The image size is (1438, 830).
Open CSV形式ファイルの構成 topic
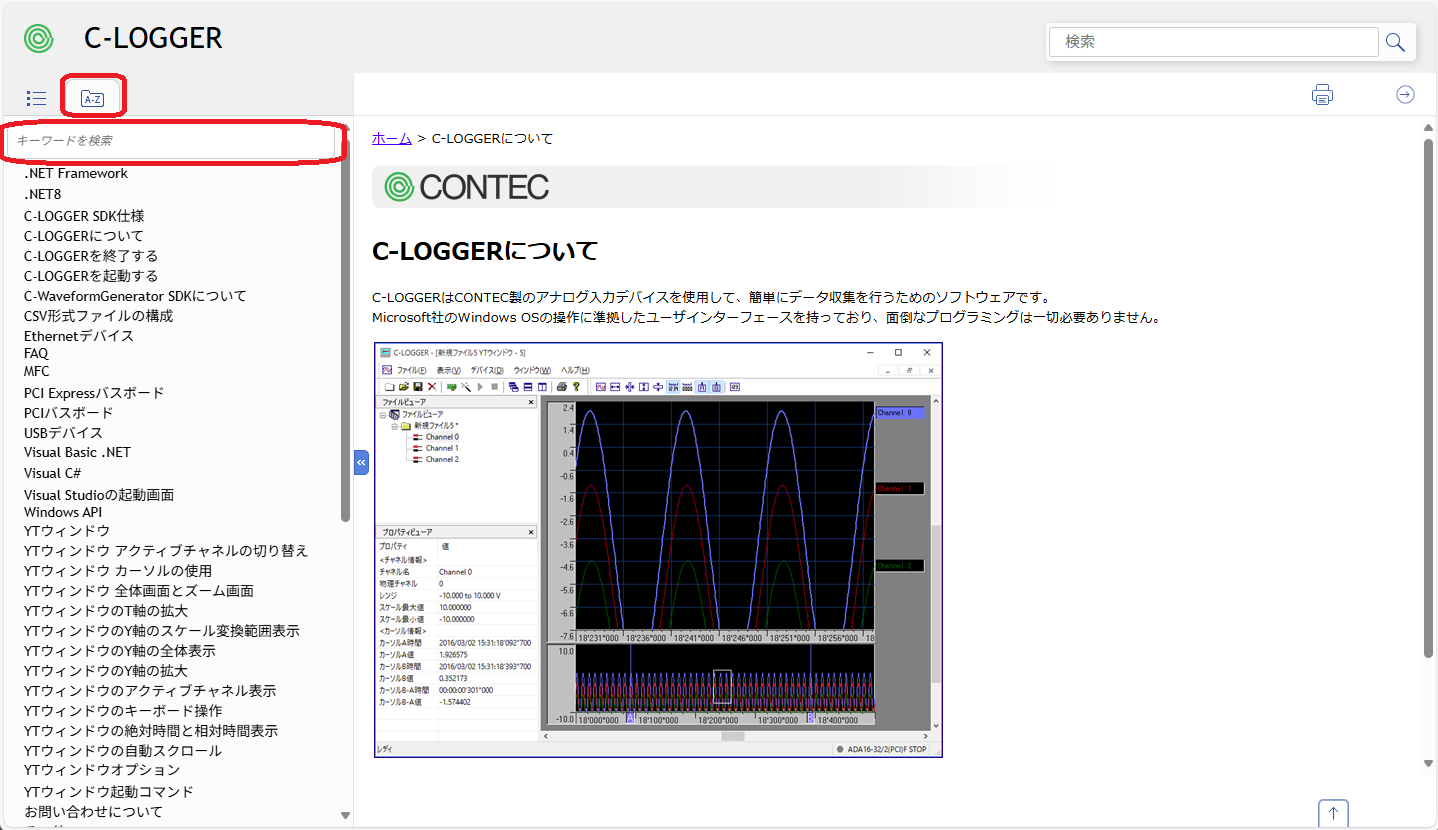(98, 316)
